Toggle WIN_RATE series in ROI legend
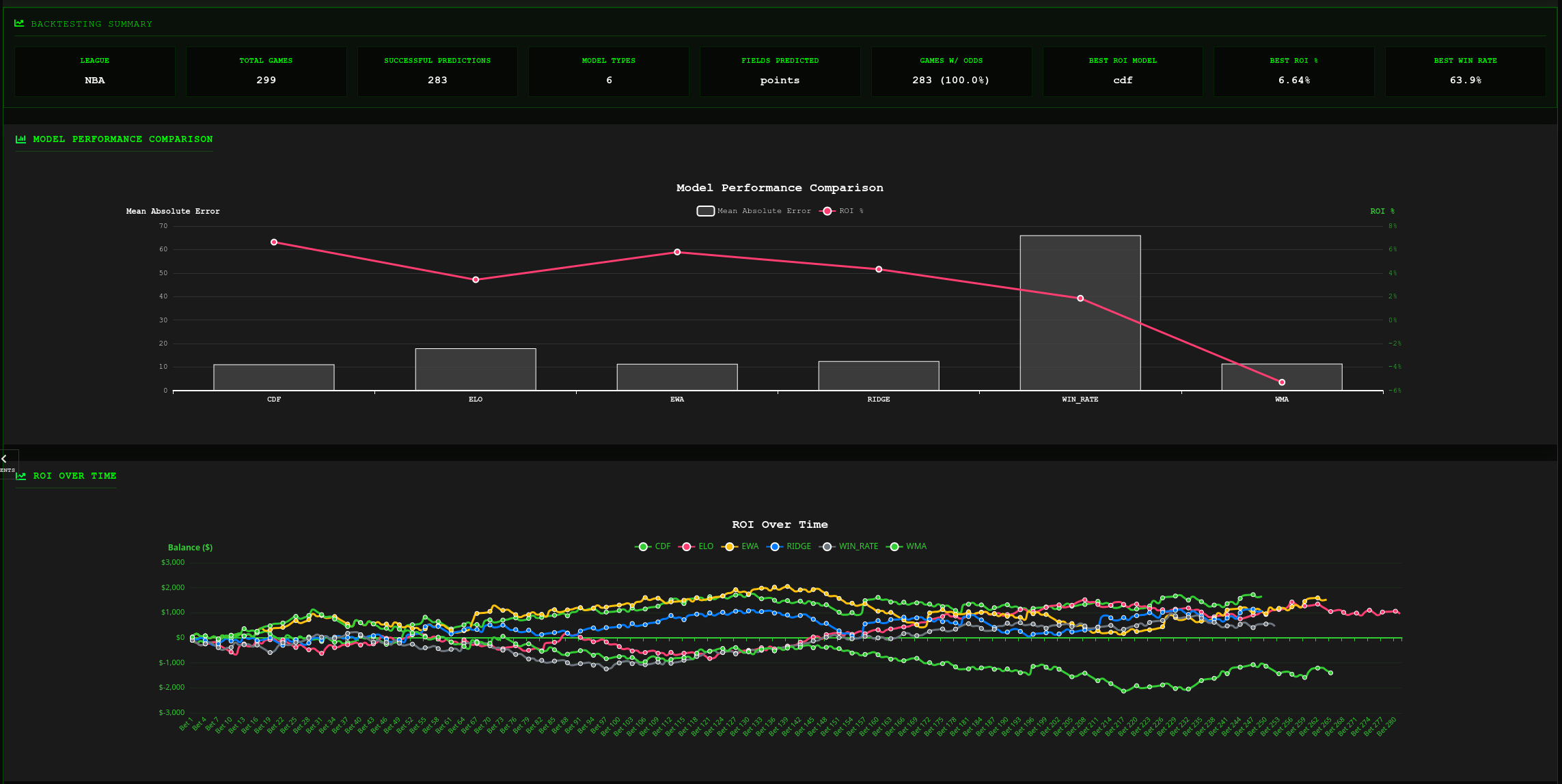 (849, 546)
